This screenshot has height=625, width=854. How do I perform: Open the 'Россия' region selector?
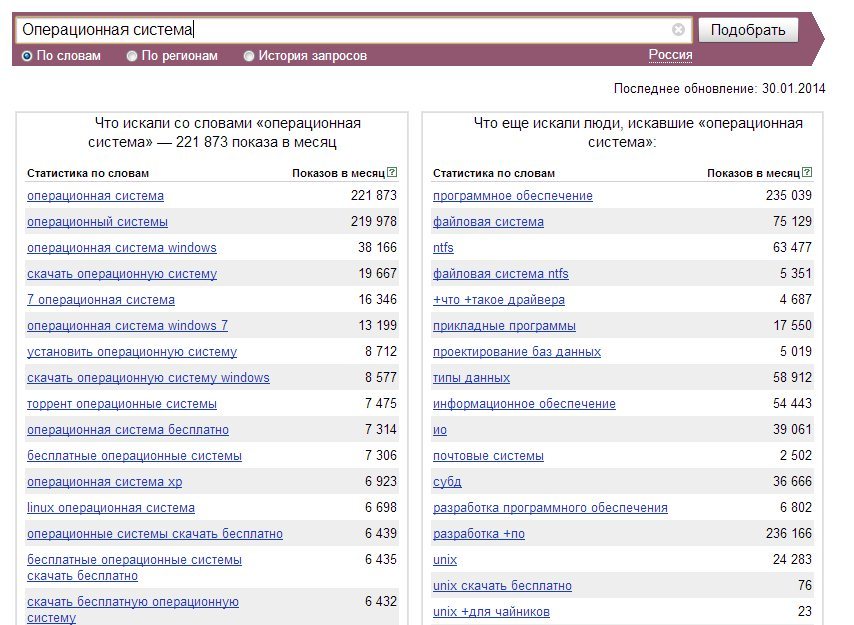click(x=670, y=55)
